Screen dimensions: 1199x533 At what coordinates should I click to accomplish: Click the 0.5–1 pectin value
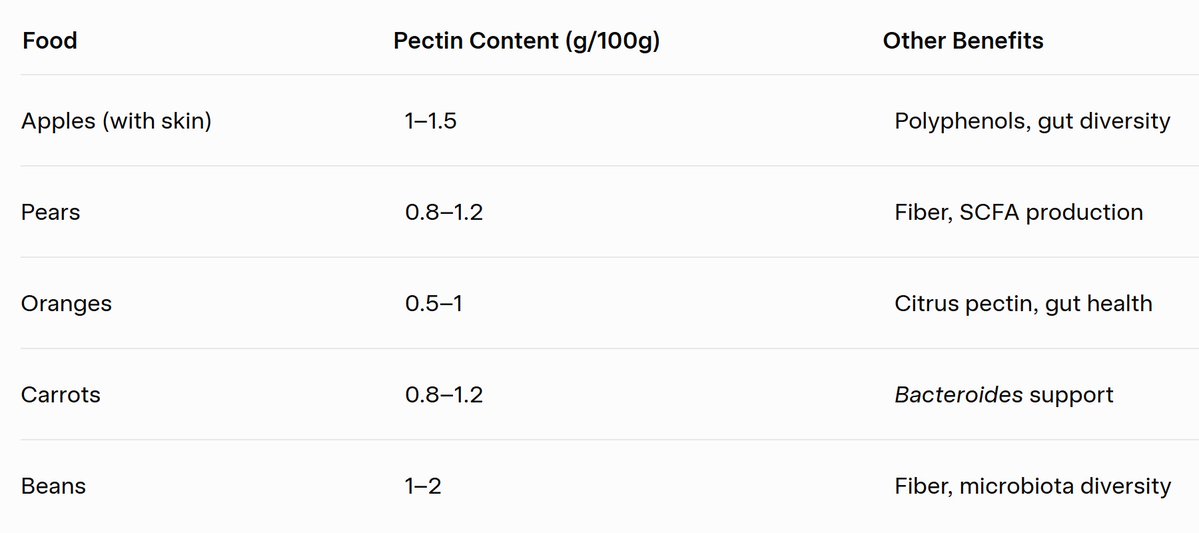tap(434, 304)
